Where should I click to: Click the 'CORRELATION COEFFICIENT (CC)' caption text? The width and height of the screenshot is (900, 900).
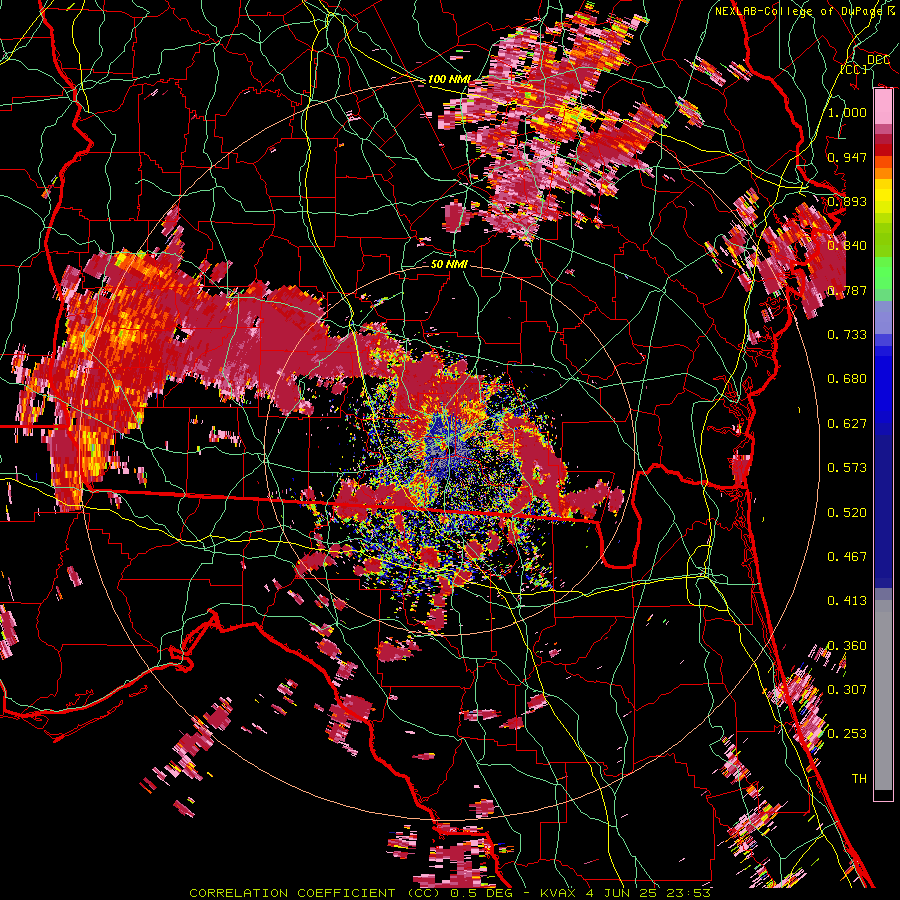pos(317,893)
